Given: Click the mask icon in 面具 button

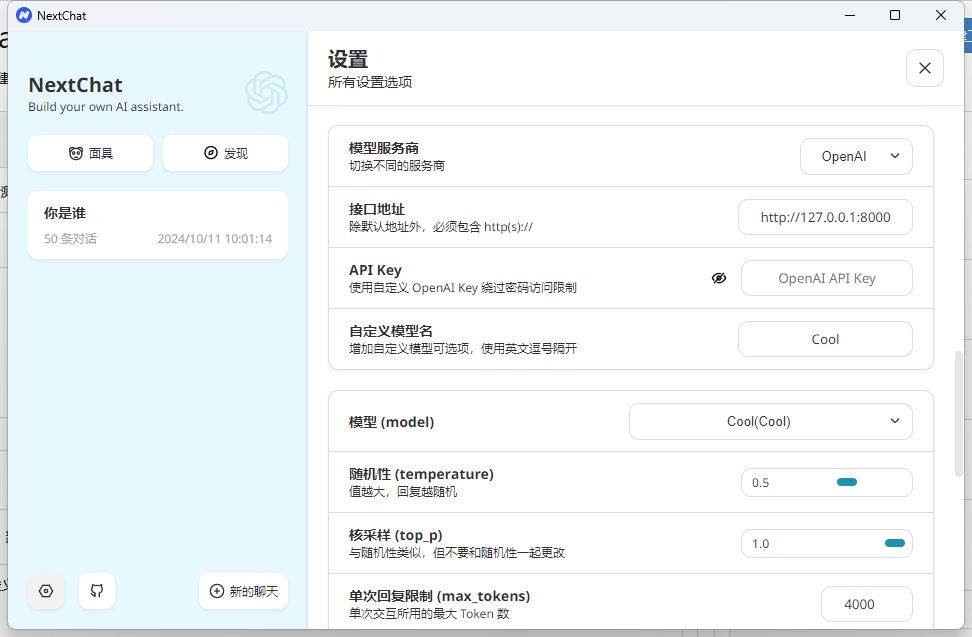Looking at the screenshot, I should click(76, 153).
